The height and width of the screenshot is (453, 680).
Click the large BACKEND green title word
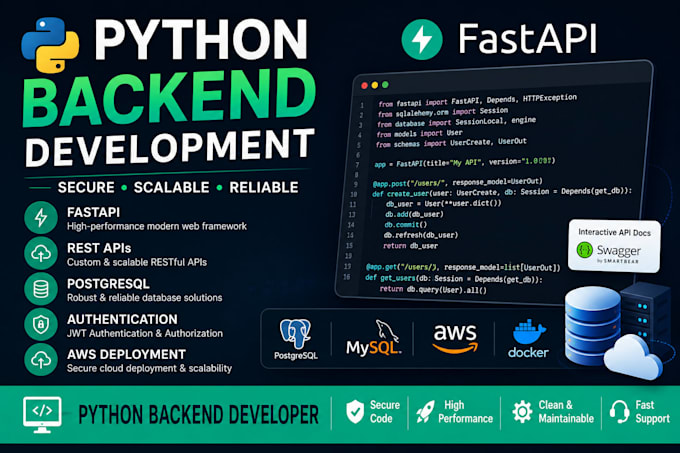169,97
